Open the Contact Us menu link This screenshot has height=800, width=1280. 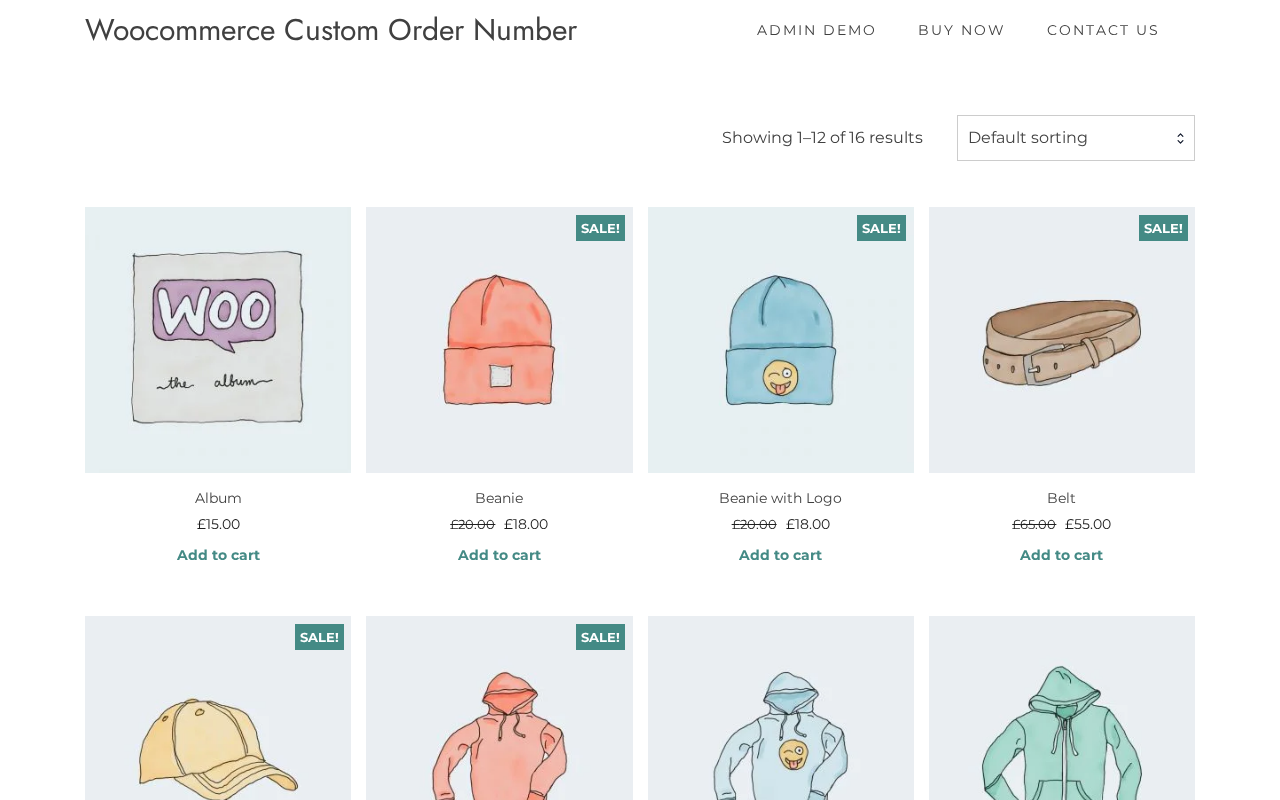click(x=1102, y=30)
